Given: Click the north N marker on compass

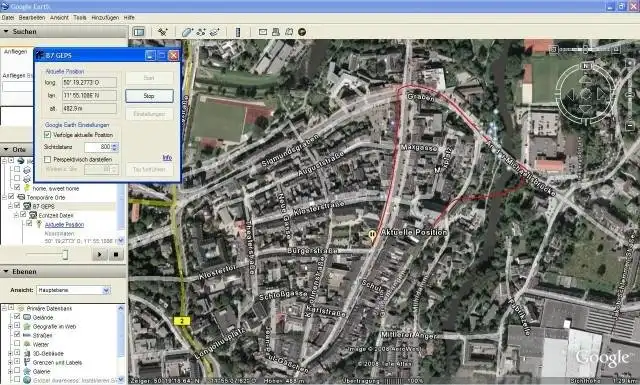Looking at the screenshot, I should [x=586, y=66].
